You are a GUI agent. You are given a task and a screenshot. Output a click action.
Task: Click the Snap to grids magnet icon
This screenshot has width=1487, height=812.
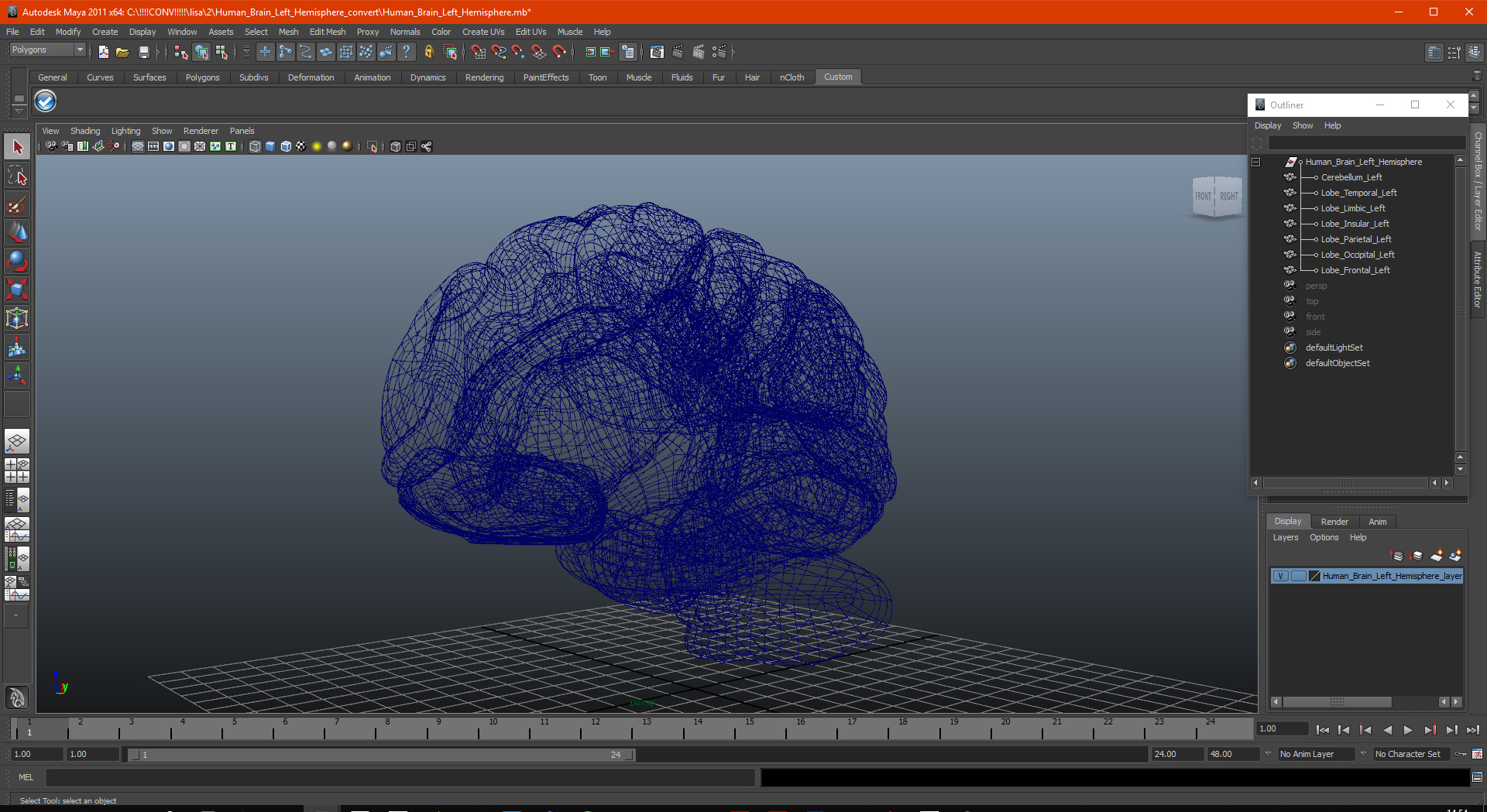pyautogui.click(x=478, y=52)
